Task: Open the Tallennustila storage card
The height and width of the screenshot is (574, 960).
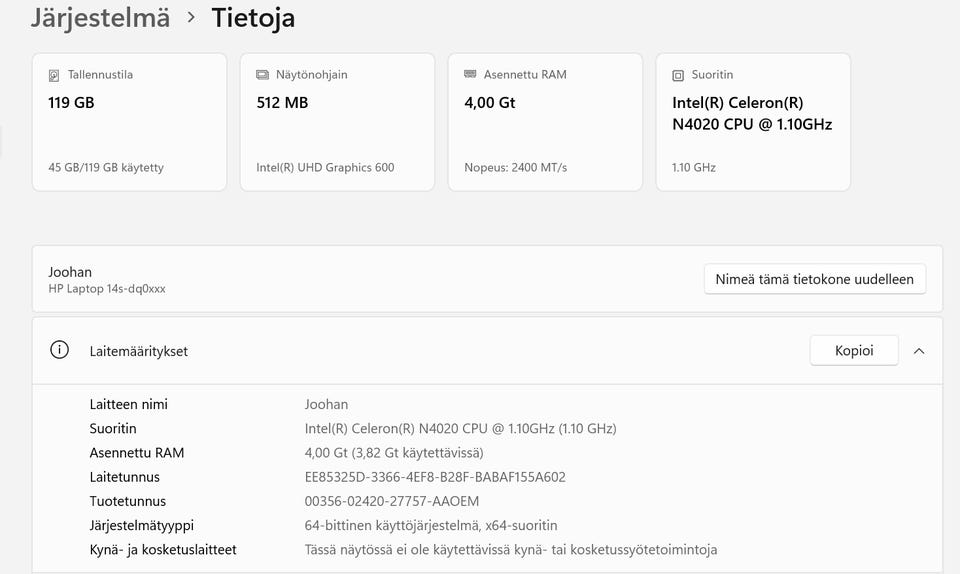Action: coord(129,122)
